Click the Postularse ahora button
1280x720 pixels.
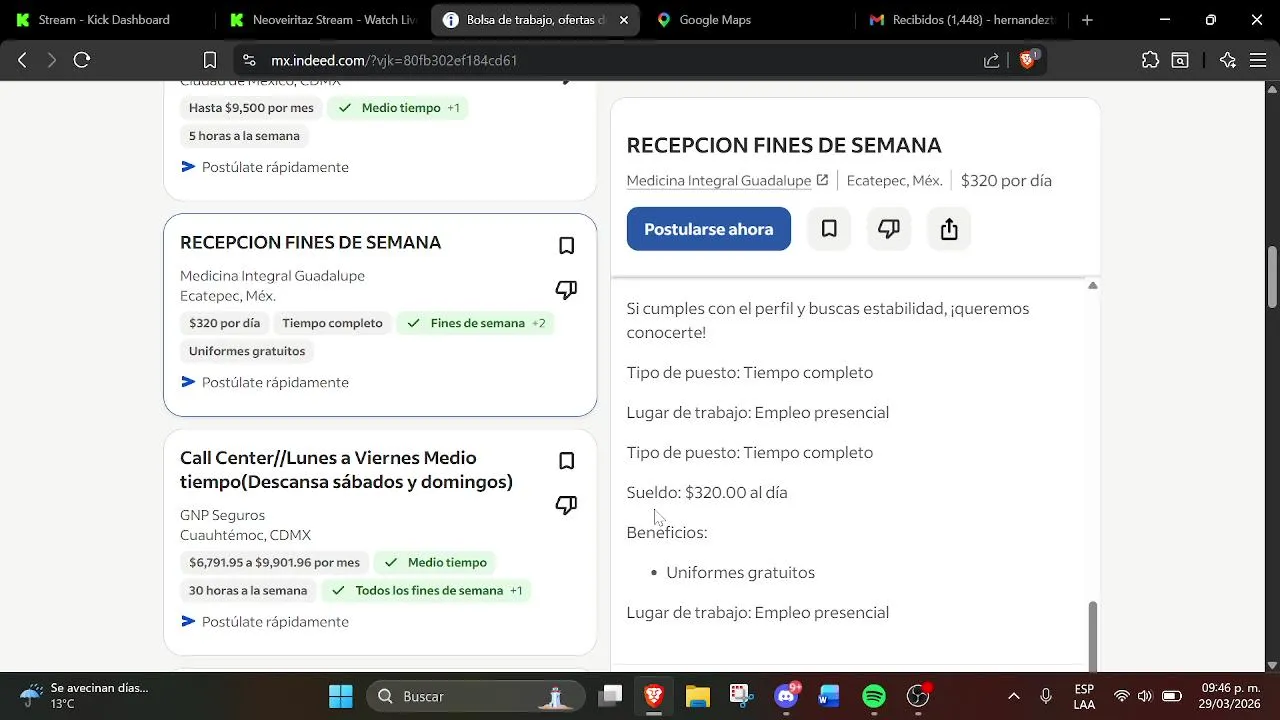click(709, 229)
